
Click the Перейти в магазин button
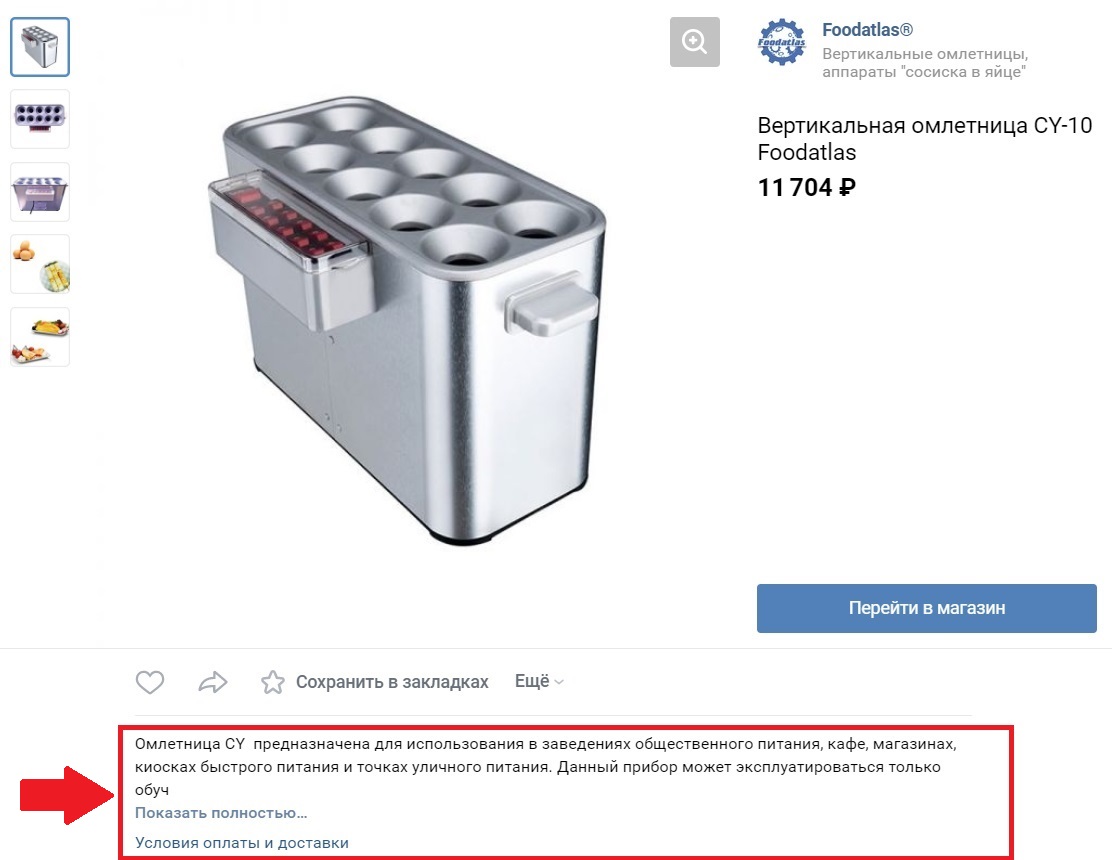pyautogui.click(x=926, y=608)
